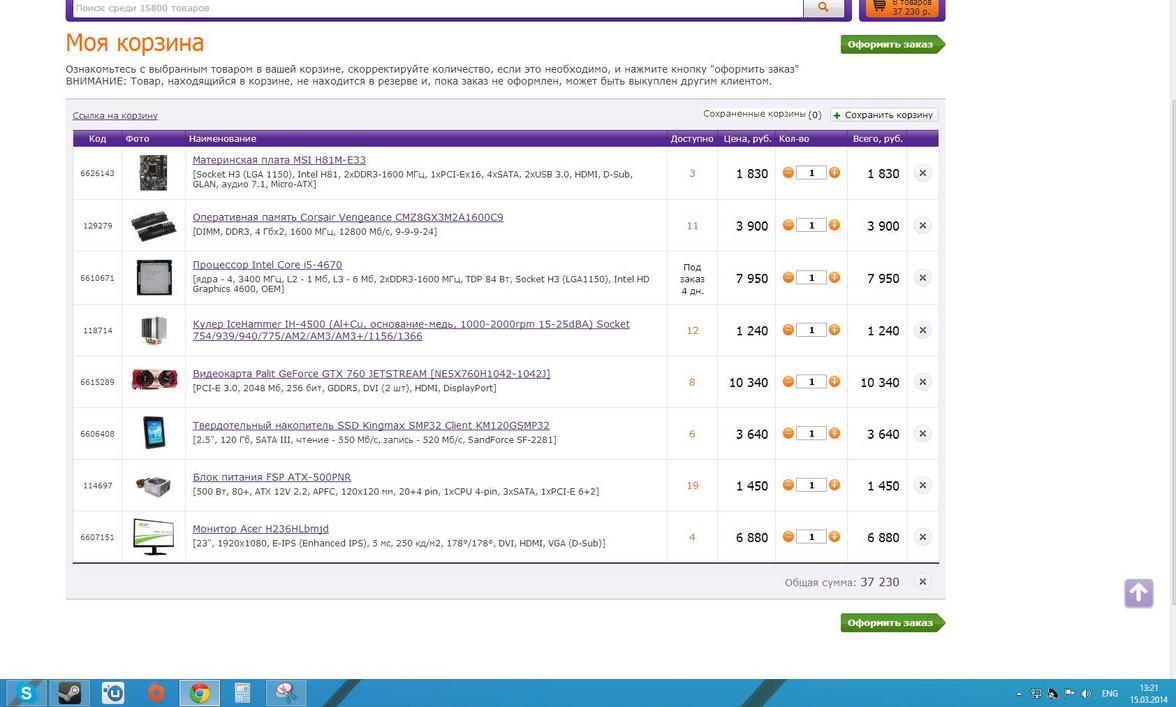Decrease quantity of MSI H81M-E33 motherboard
The width and height of the screenshot is (1176, 707).
tap(788, 173)
